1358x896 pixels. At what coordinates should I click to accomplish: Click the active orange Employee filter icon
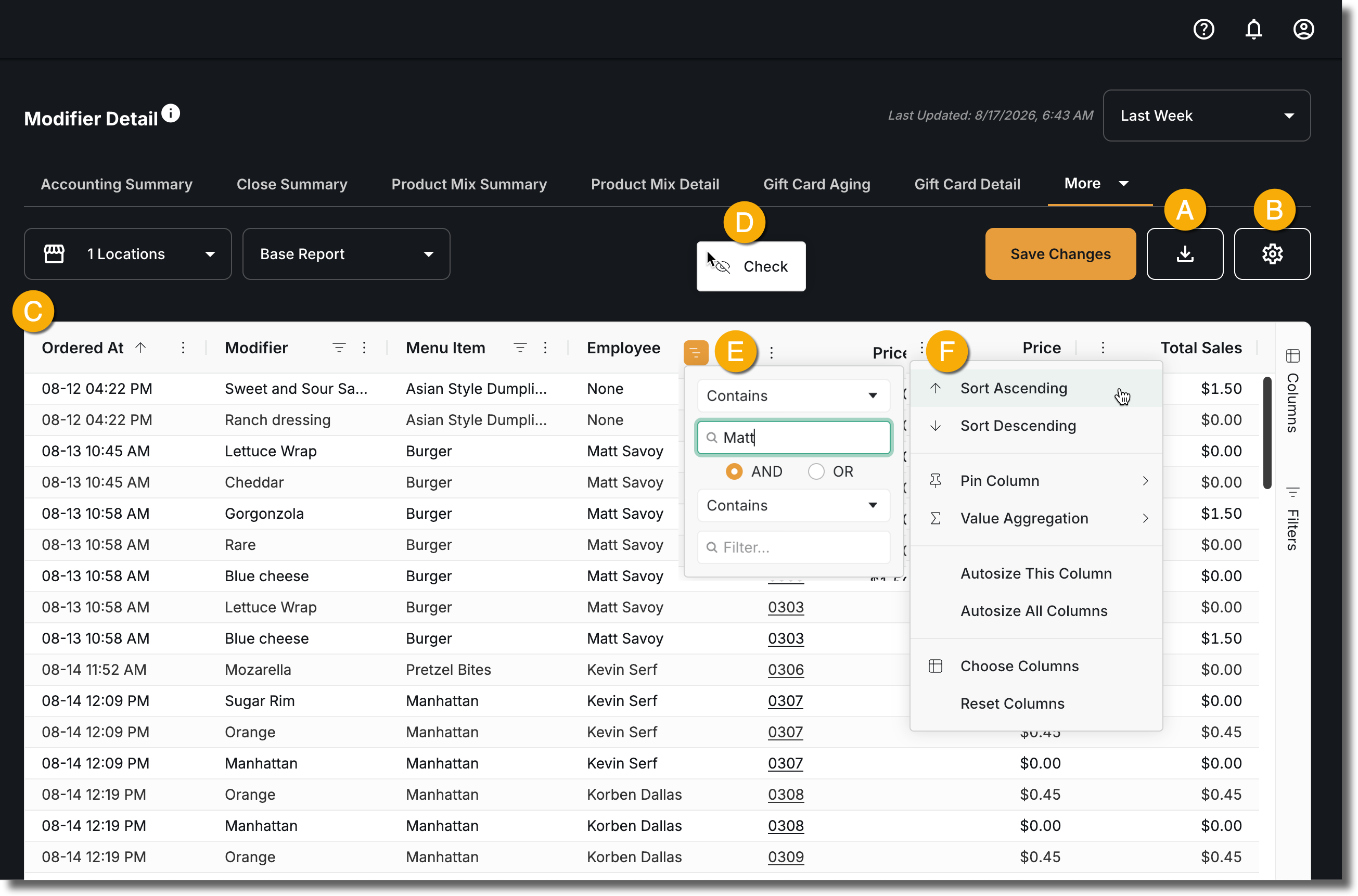pyautogui.click(x=695, y=352)
